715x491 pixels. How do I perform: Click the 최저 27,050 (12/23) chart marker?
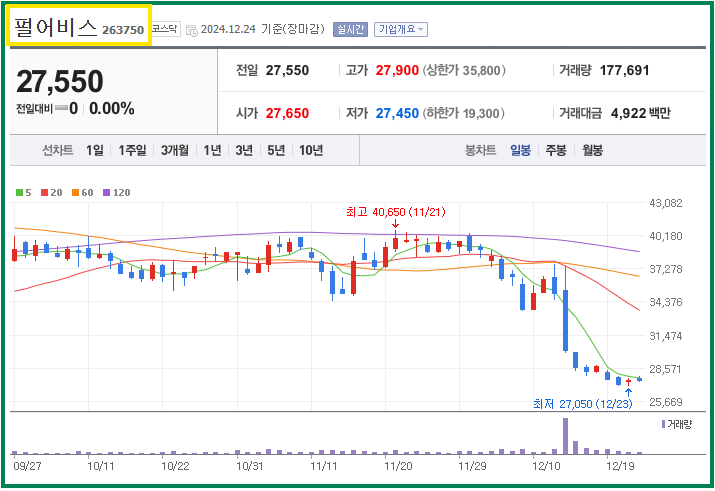coord(583,404)
